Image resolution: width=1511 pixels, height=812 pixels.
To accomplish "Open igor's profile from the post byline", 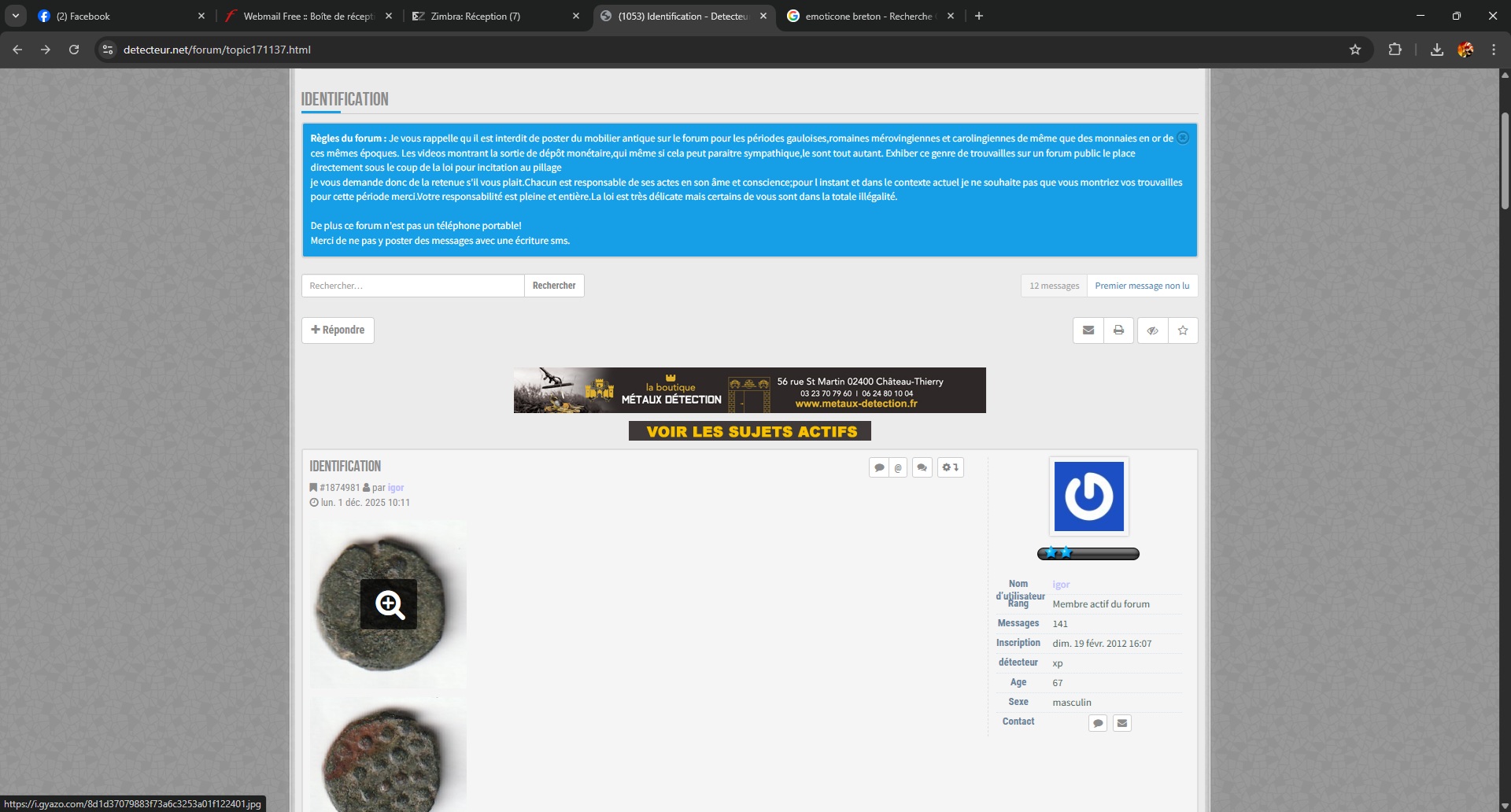I will tap(396, 488).
